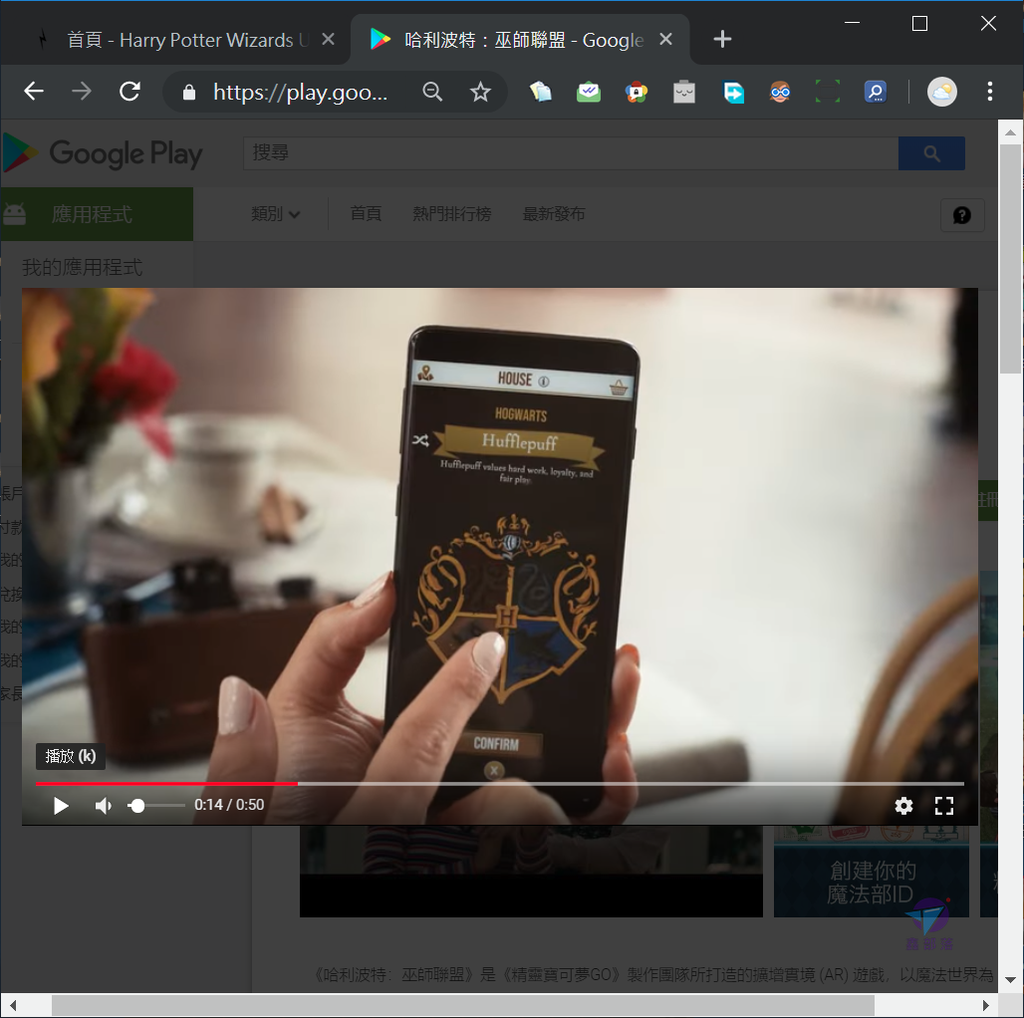Seek on the video progress bar

[500, 782]
